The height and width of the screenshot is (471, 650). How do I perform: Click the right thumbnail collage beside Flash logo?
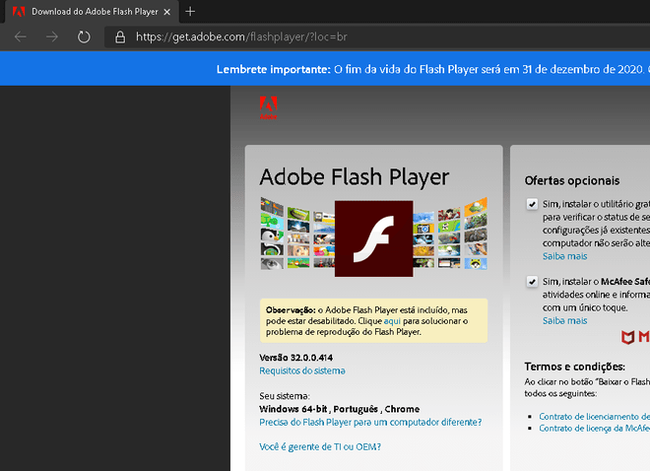450,233
